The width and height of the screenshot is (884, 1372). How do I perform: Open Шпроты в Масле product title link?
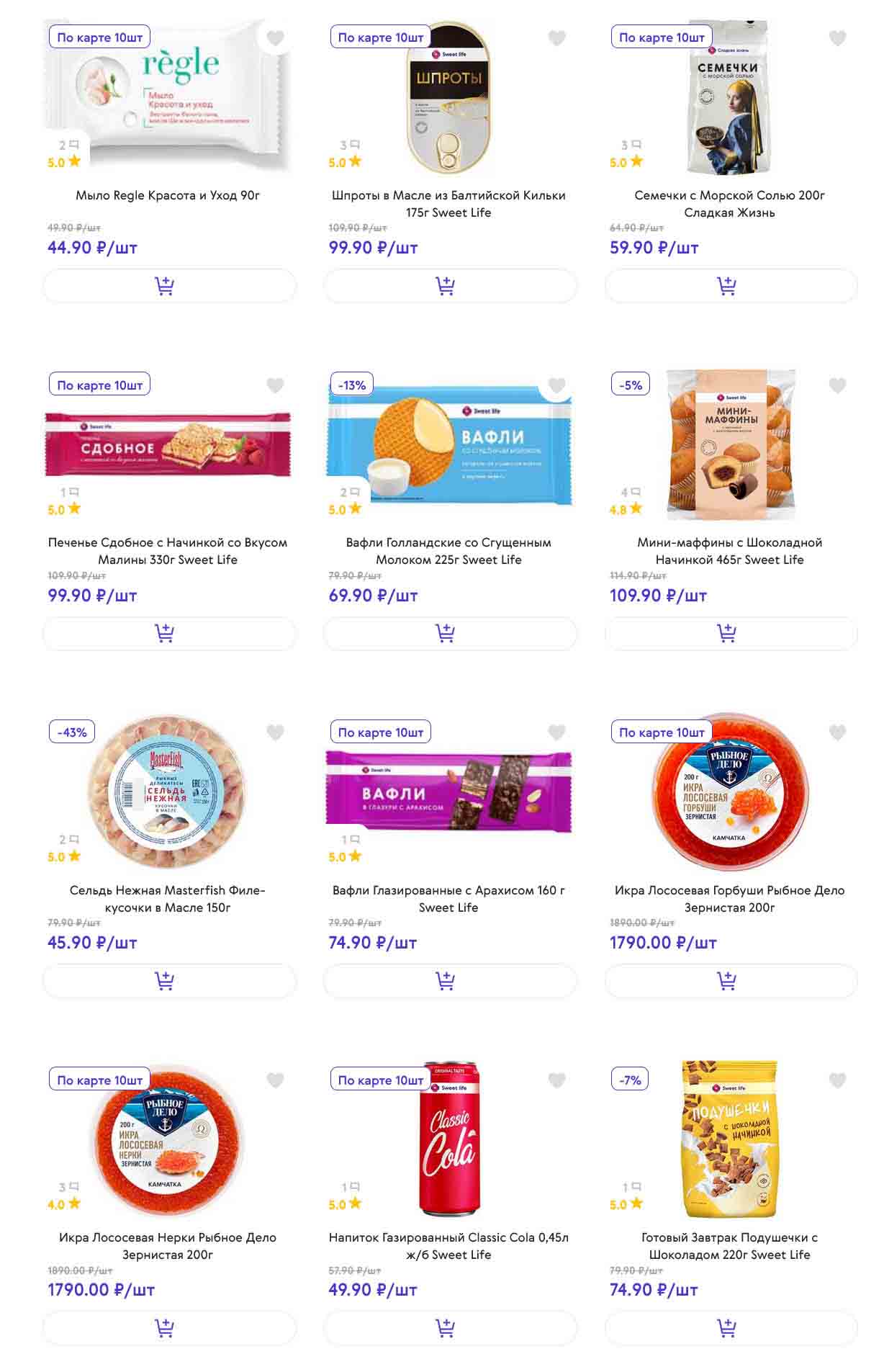pyautogui.click(x=448, y=204)
